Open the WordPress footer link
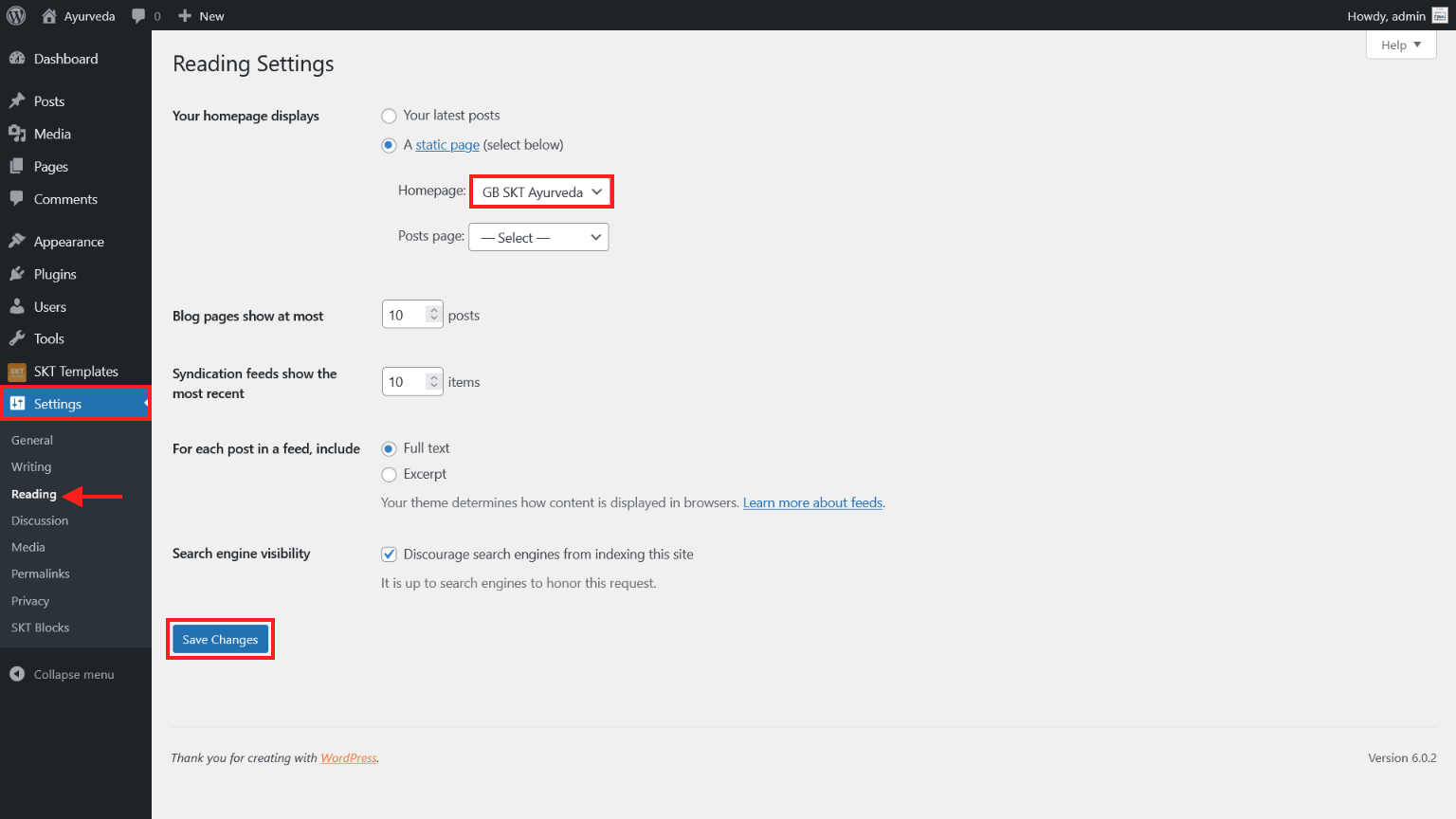1456x819 pixels. pos(349,757)
